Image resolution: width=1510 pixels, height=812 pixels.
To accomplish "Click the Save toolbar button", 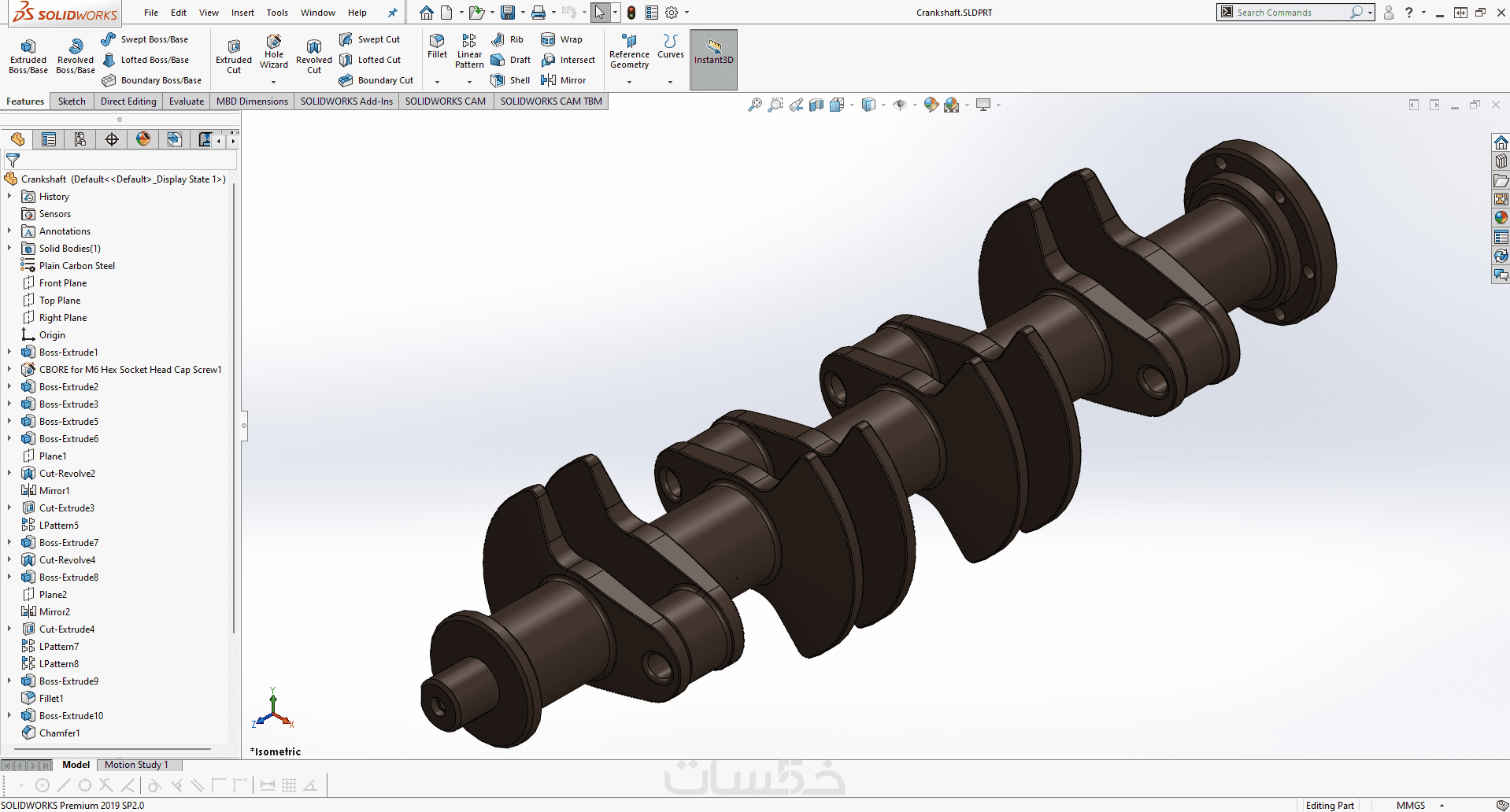I will click(508, 13).
